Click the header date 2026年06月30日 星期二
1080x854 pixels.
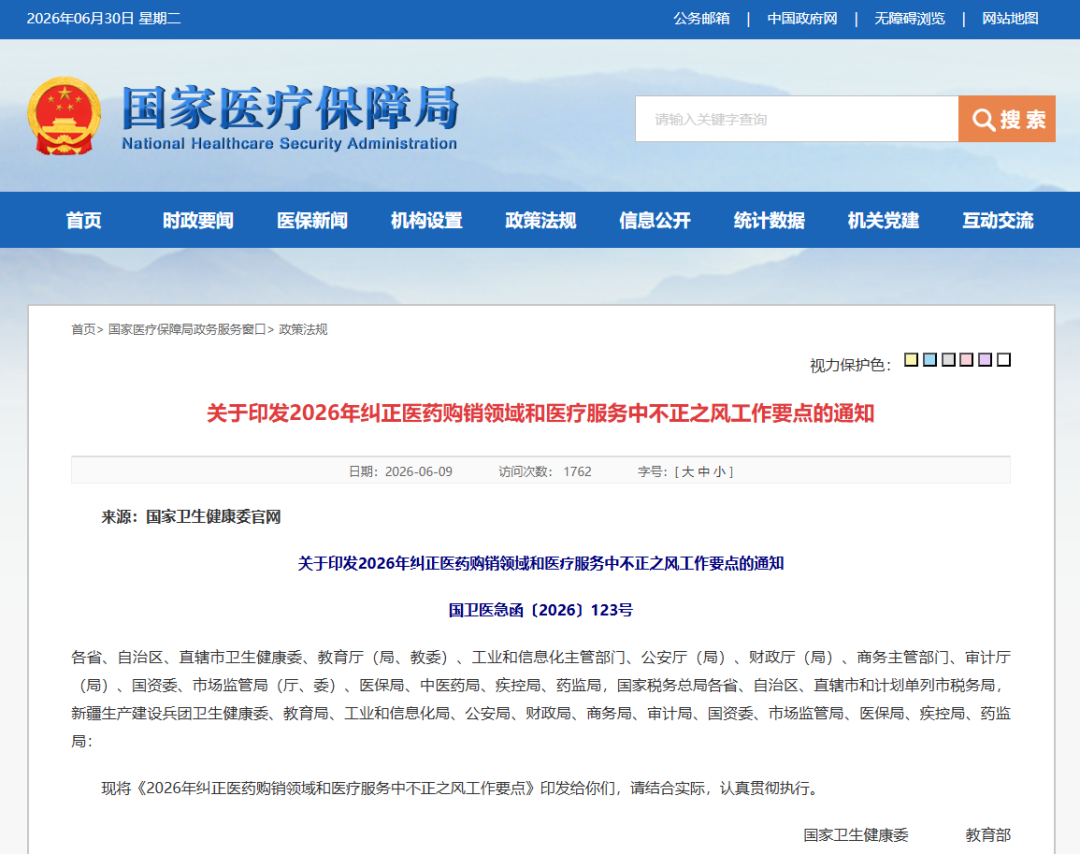coord(104,19)
